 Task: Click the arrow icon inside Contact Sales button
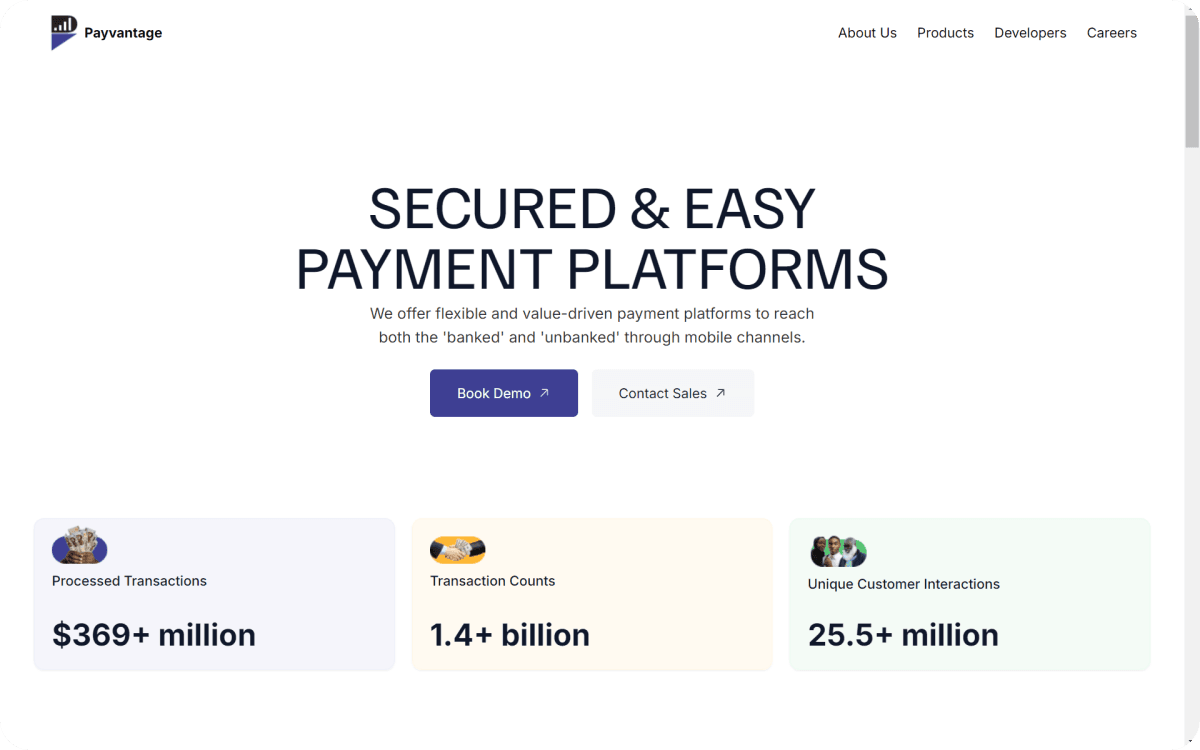721,392
